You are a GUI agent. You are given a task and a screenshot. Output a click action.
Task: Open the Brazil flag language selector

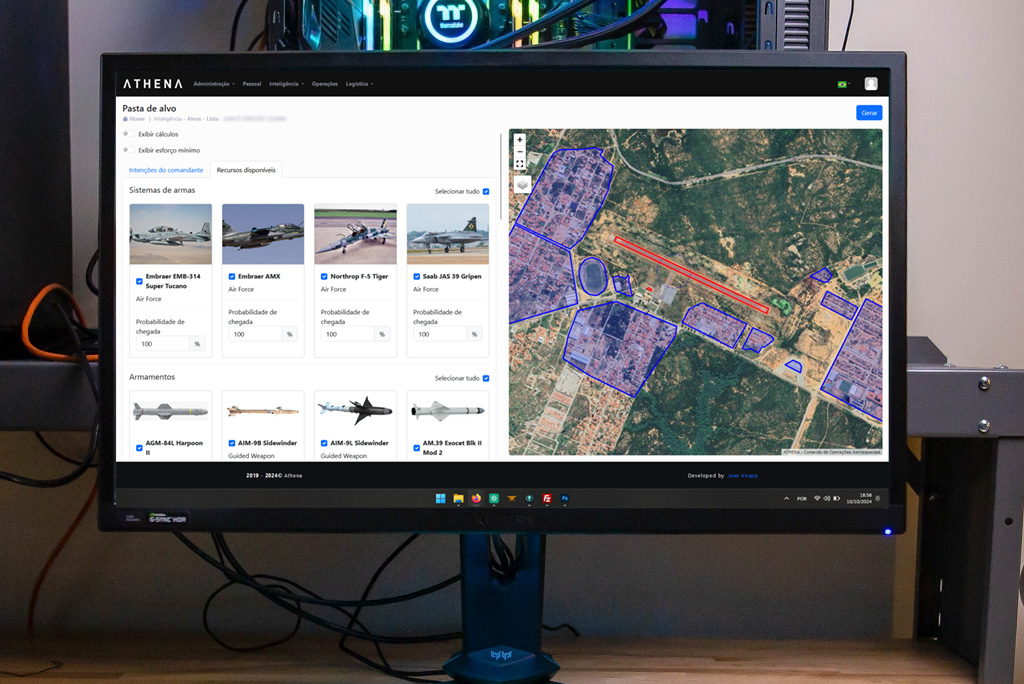pos(842,84)
